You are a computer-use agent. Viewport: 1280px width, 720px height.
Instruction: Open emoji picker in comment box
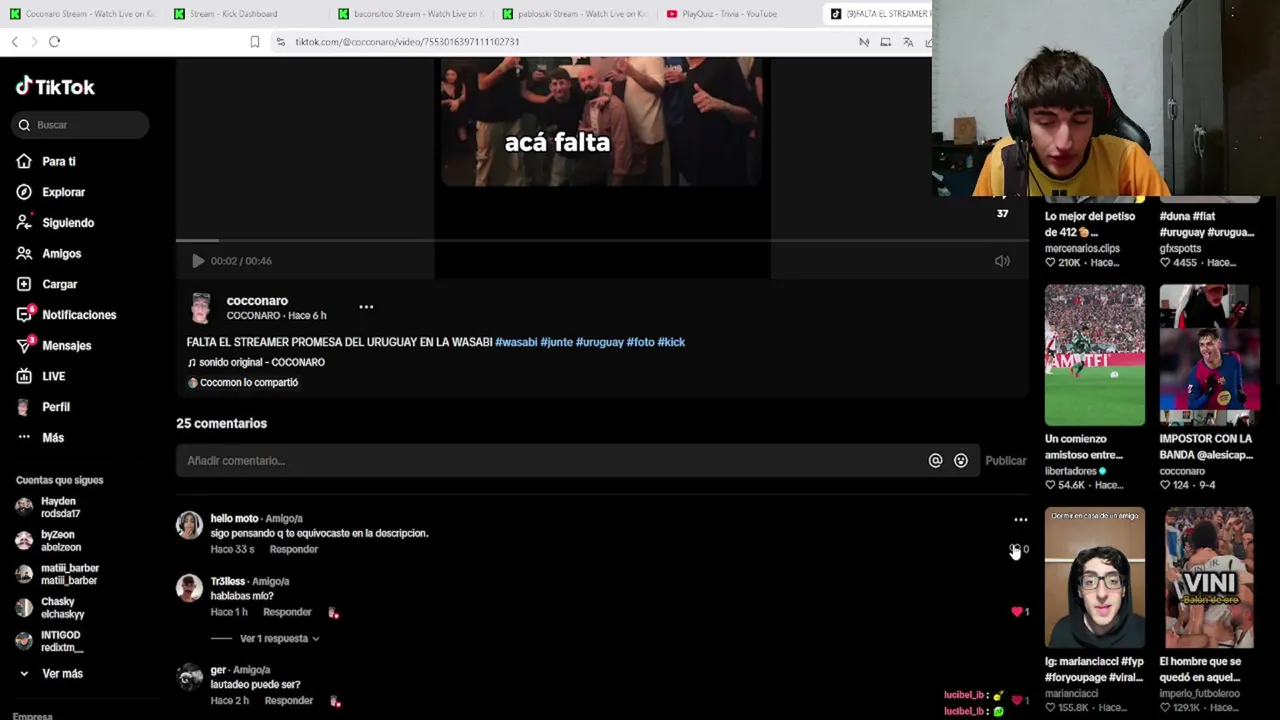[960, 461]
